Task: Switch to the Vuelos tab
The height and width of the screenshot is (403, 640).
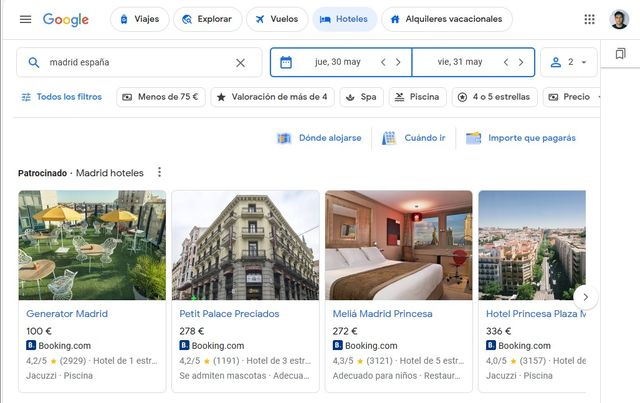Action: tap(275, 20)
